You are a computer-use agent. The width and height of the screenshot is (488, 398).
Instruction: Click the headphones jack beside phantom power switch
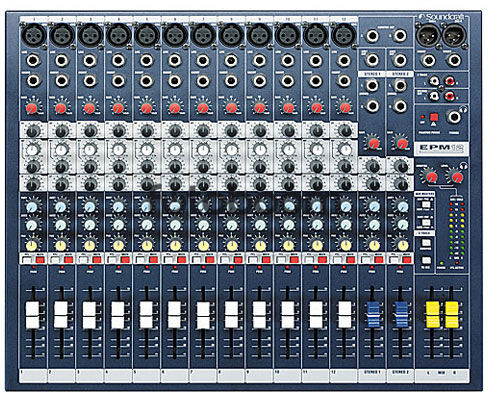pos(454,117)
